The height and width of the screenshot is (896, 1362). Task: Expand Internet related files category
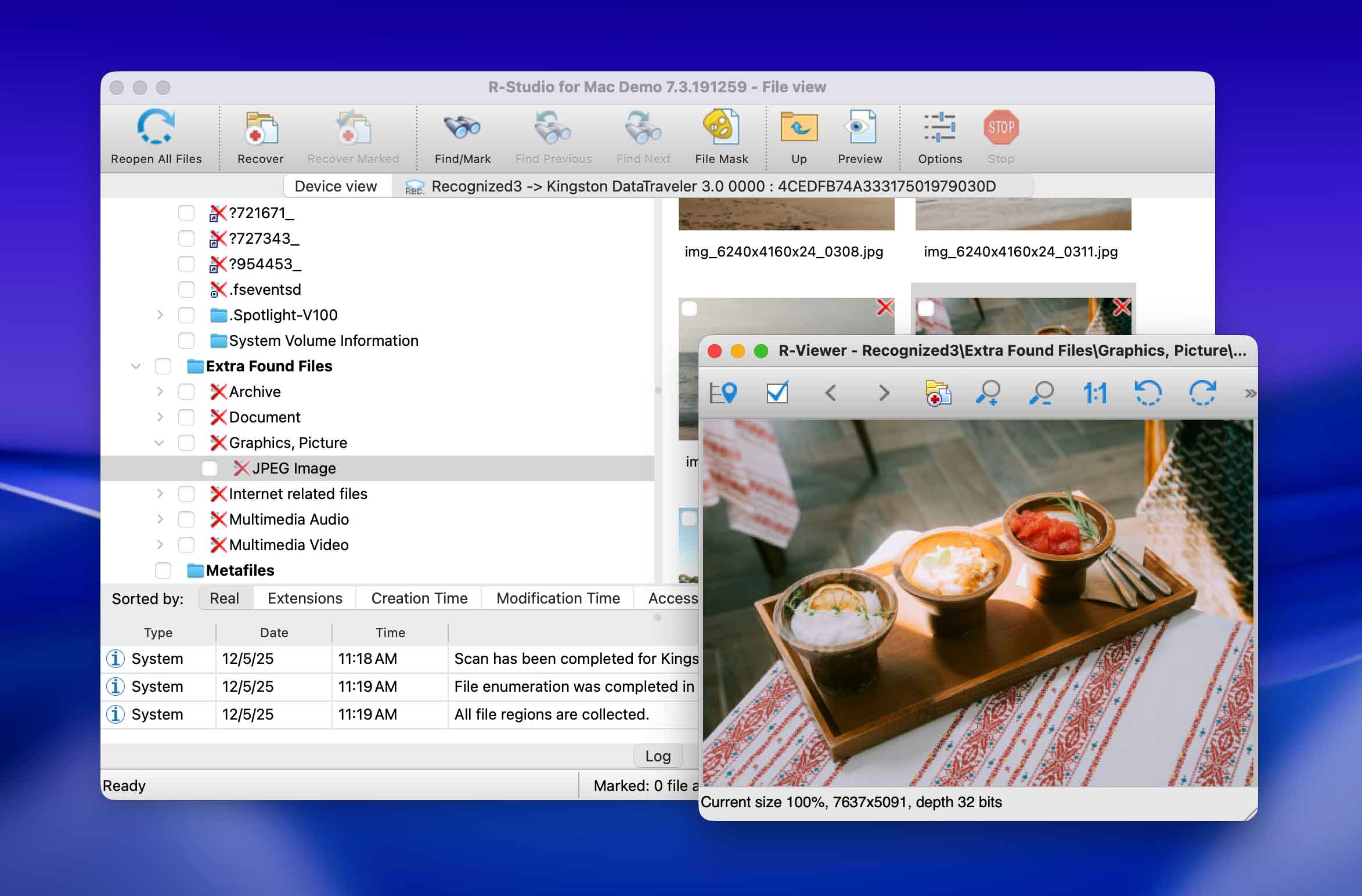tap(160, 494)
